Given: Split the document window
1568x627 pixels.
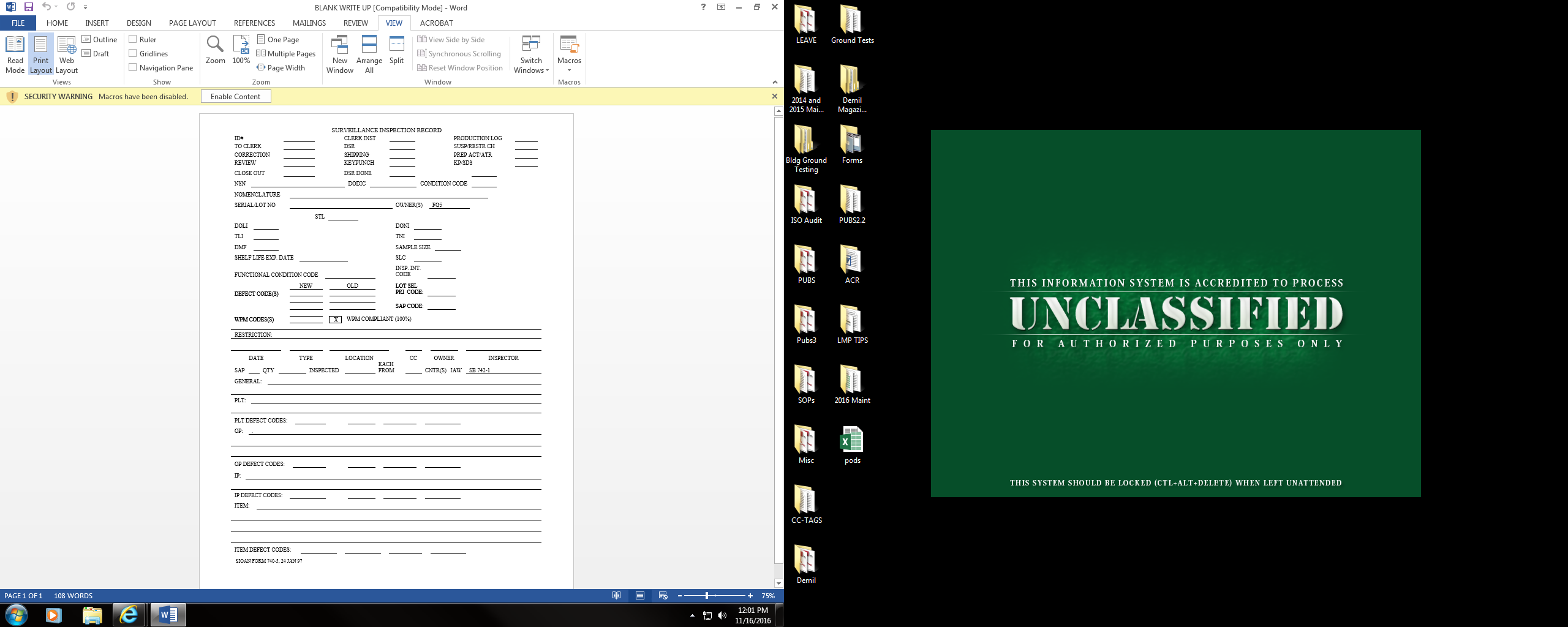Looking at the screenshot, I should tap(396, 50).
